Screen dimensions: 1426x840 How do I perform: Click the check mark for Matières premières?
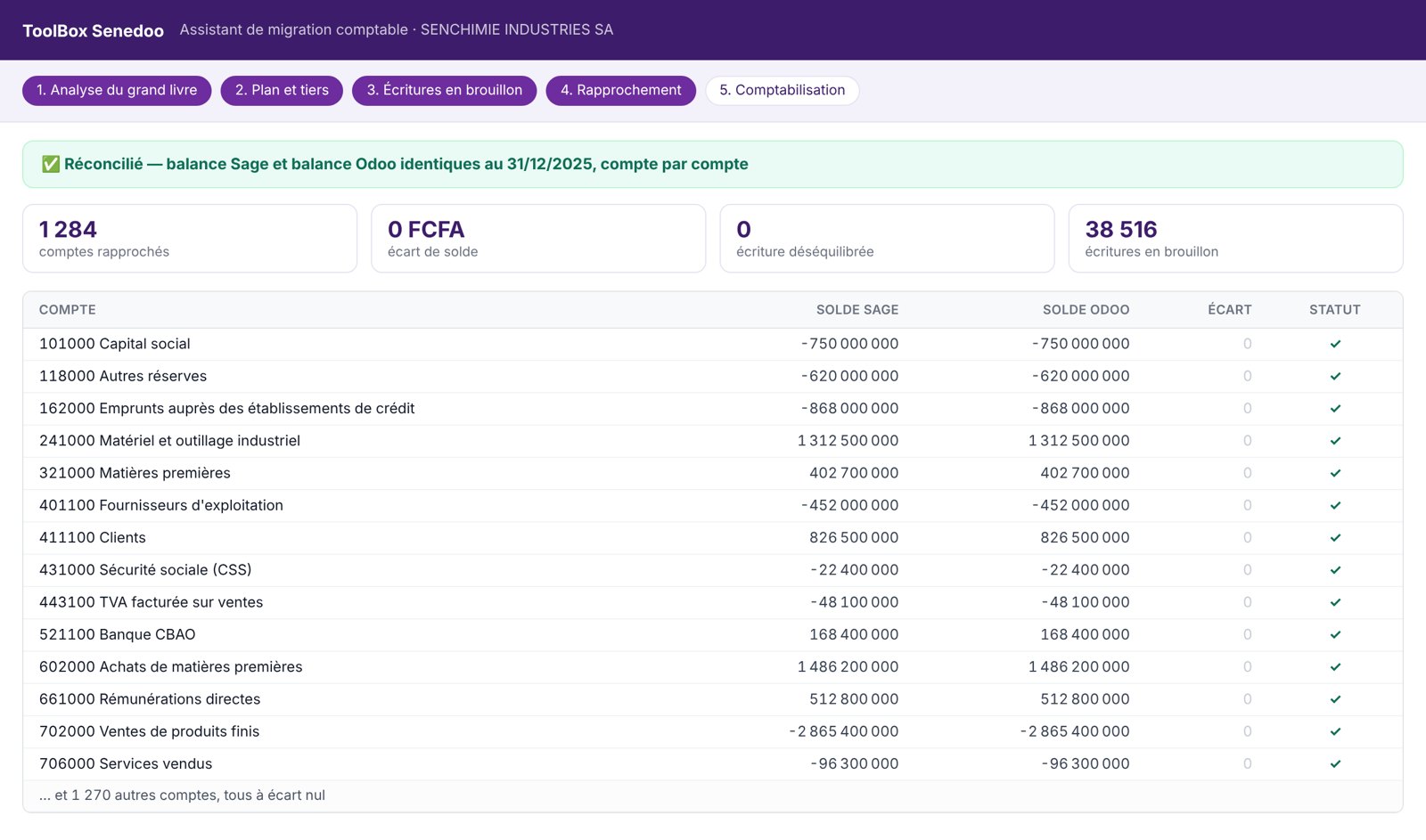(x=1335, y=473)
